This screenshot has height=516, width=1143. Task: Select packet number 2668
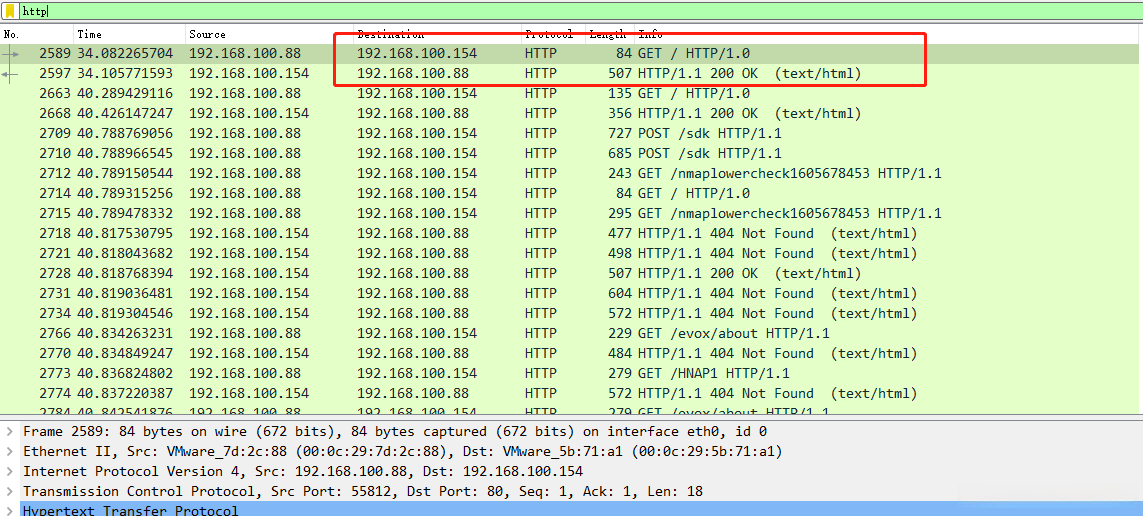pos(570,114)
